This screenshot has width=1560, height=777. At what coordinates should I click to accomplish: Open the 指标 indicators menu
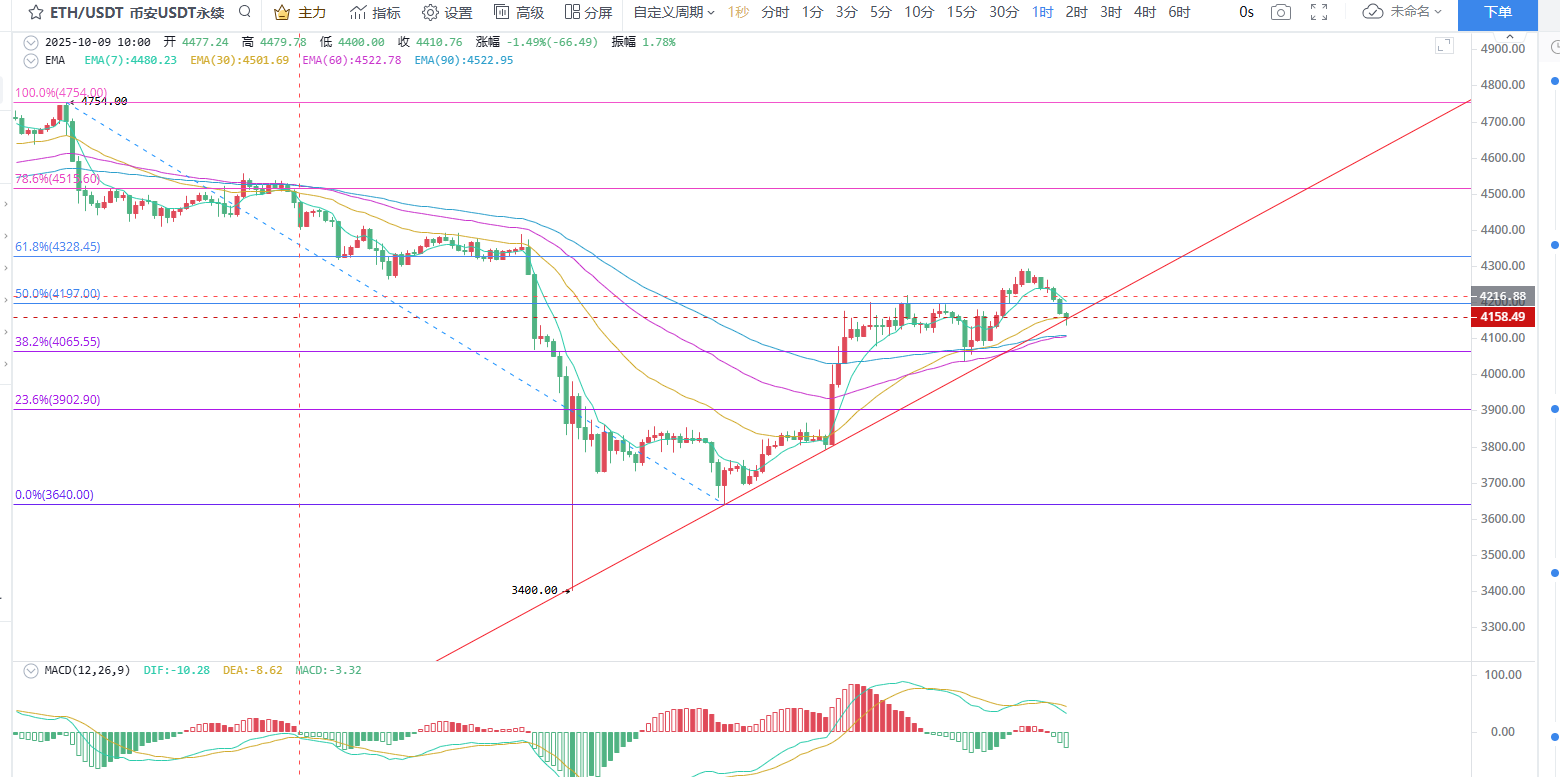pos(375,13)
